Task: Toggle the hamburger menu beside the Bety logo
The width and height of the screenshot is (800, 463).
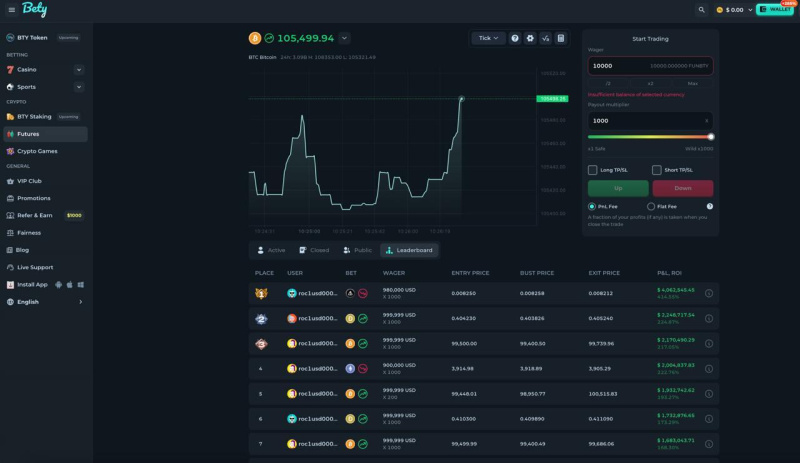Action: [x=11, y=10]
